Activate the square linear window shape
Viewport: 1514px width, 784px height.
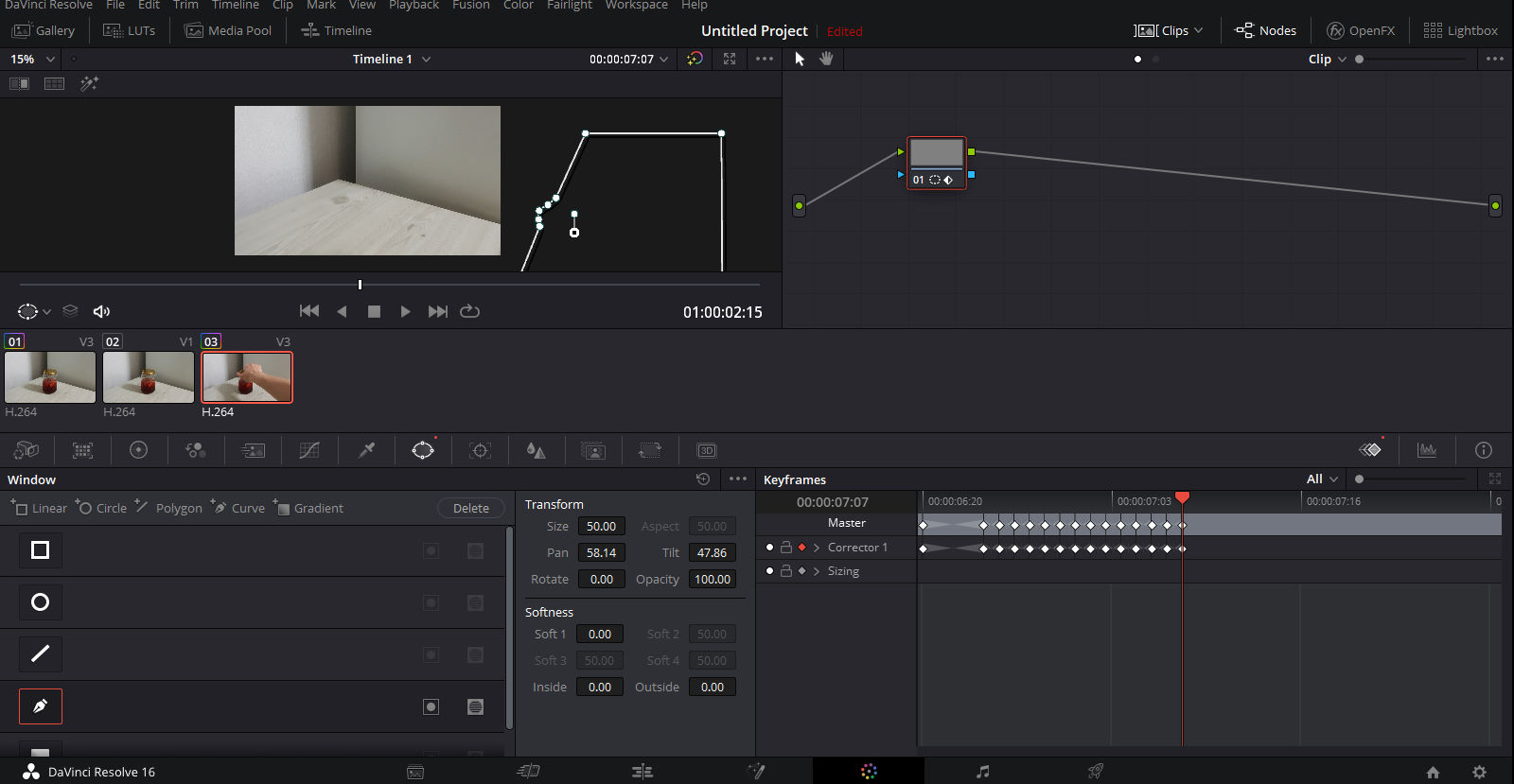(41, 550)
